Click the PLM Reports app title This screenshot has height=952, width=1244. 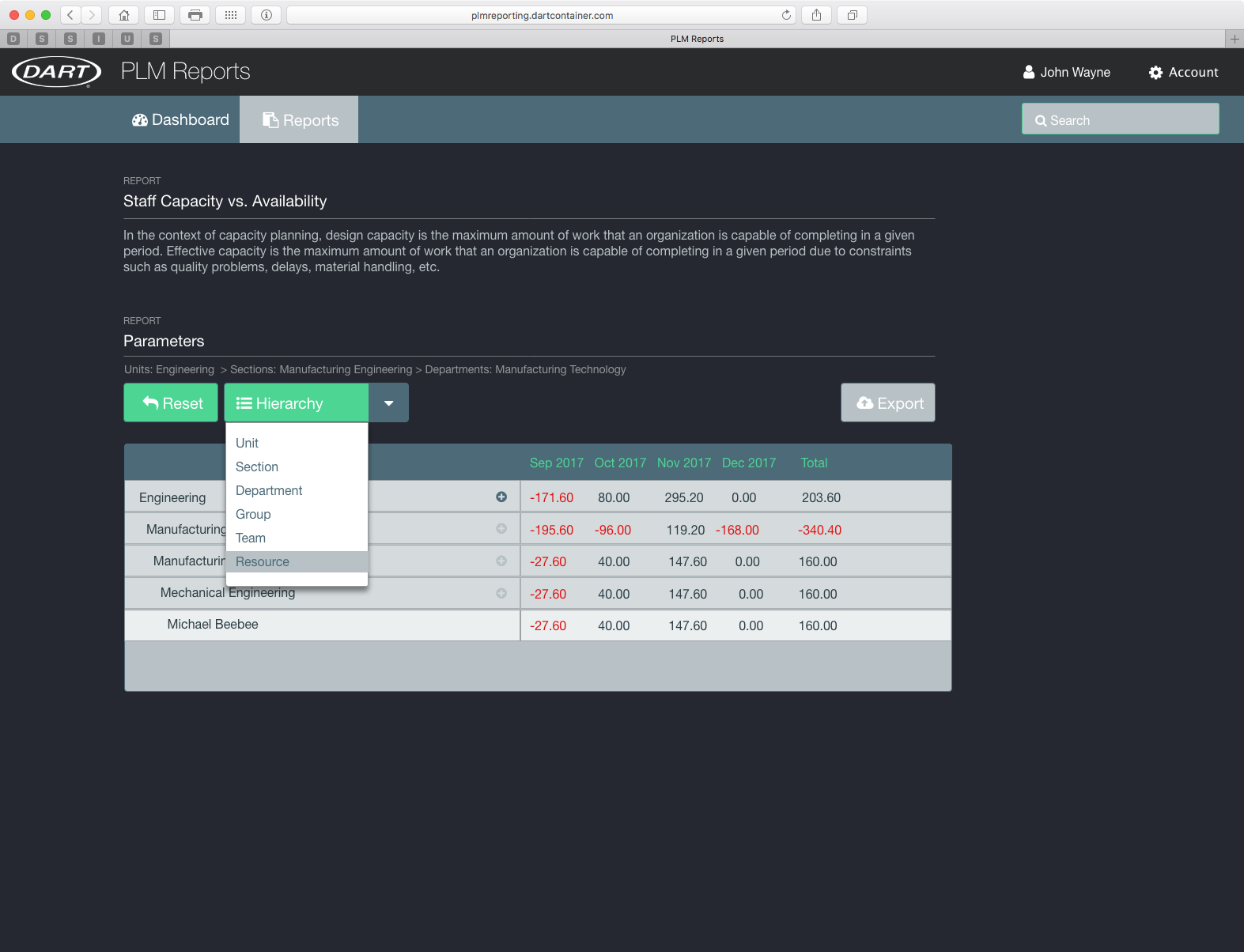(186, 71)
